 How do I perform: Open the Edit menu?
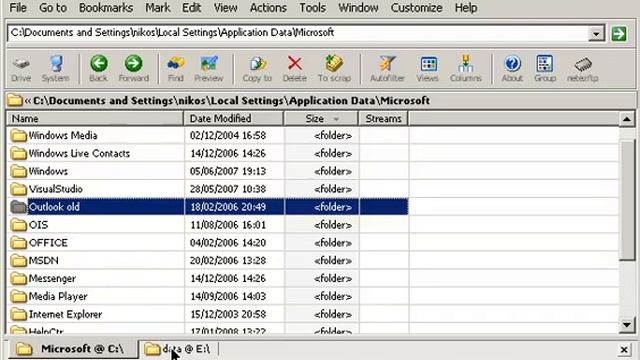click(191, 8)
